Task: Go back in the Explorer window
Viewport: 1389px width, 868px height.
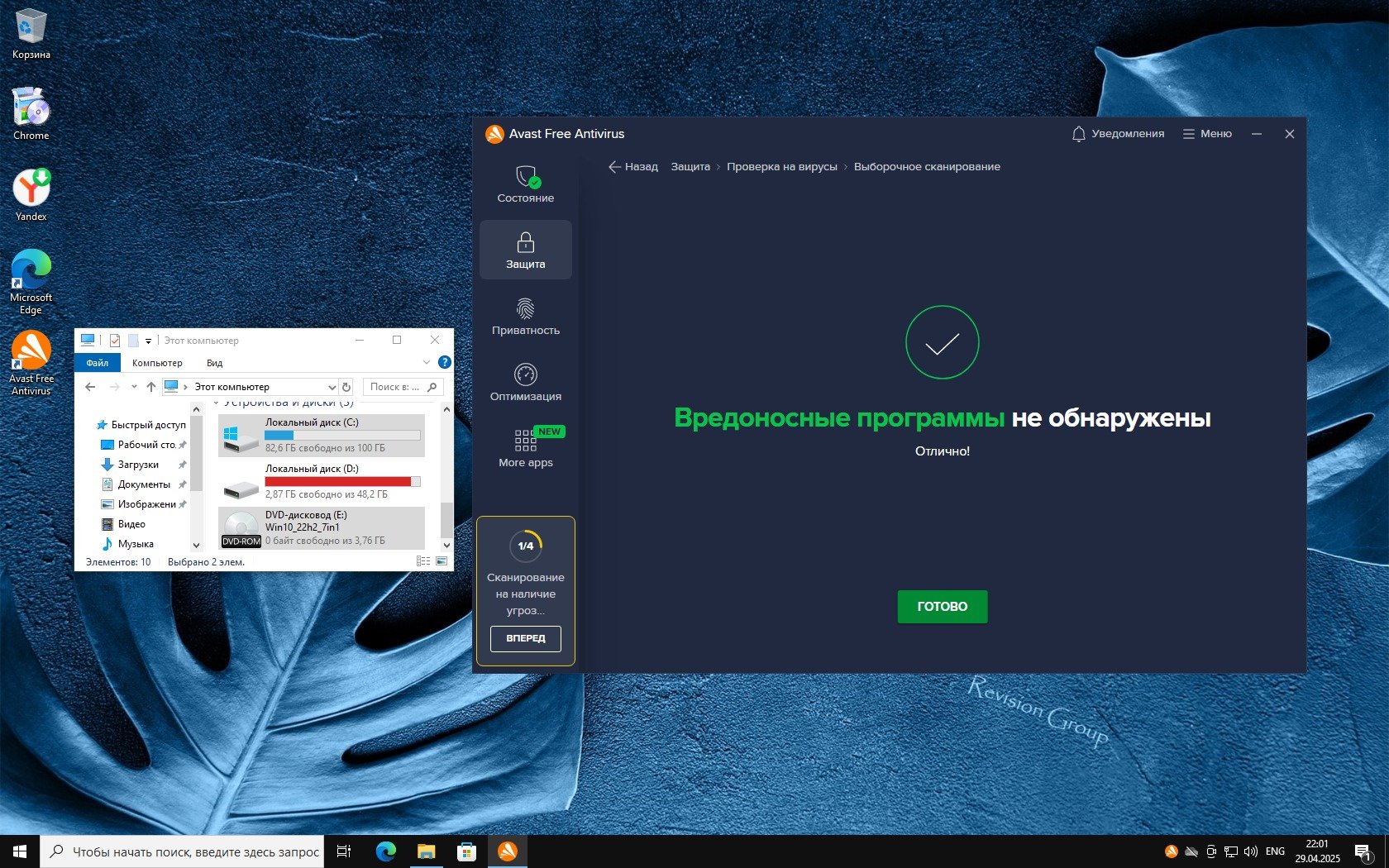Action: click(90, 387)
